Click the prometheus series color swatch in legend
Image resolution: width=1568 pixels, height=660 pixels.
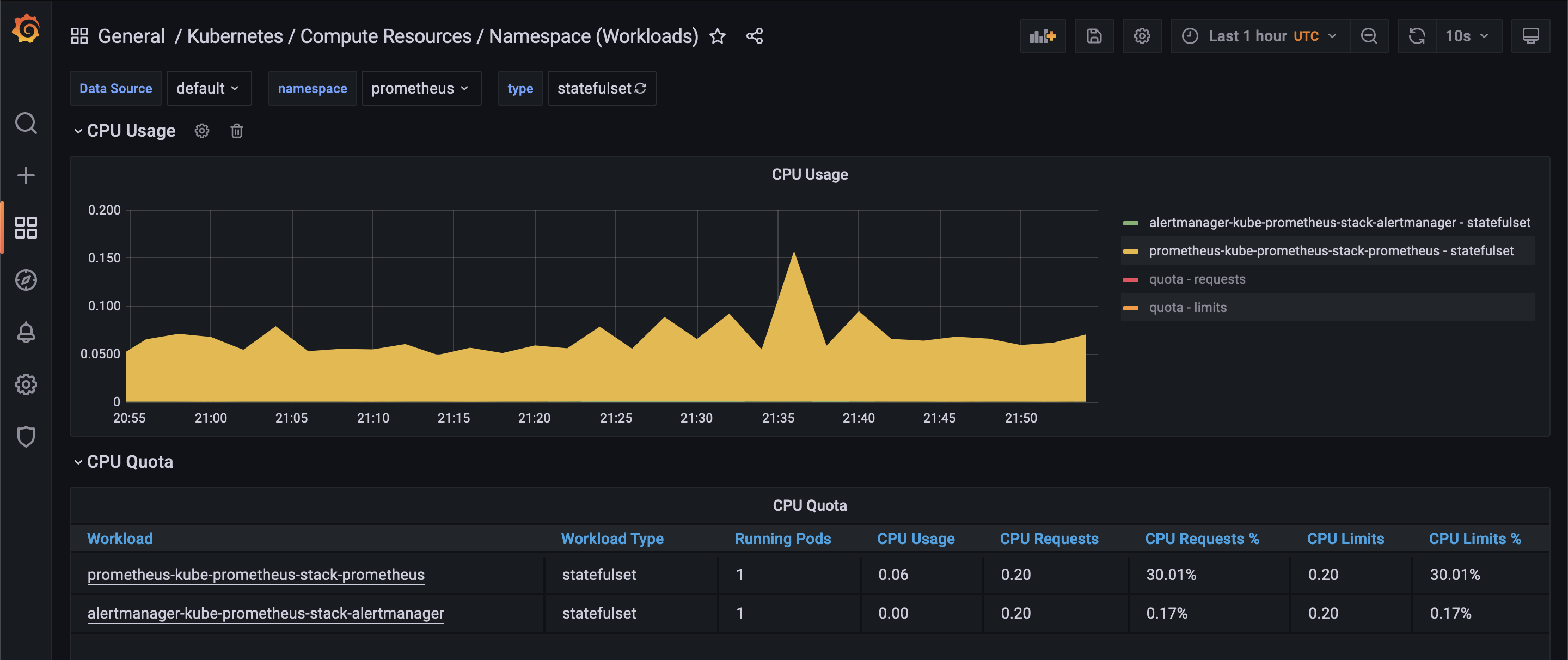pos(1130,252)
